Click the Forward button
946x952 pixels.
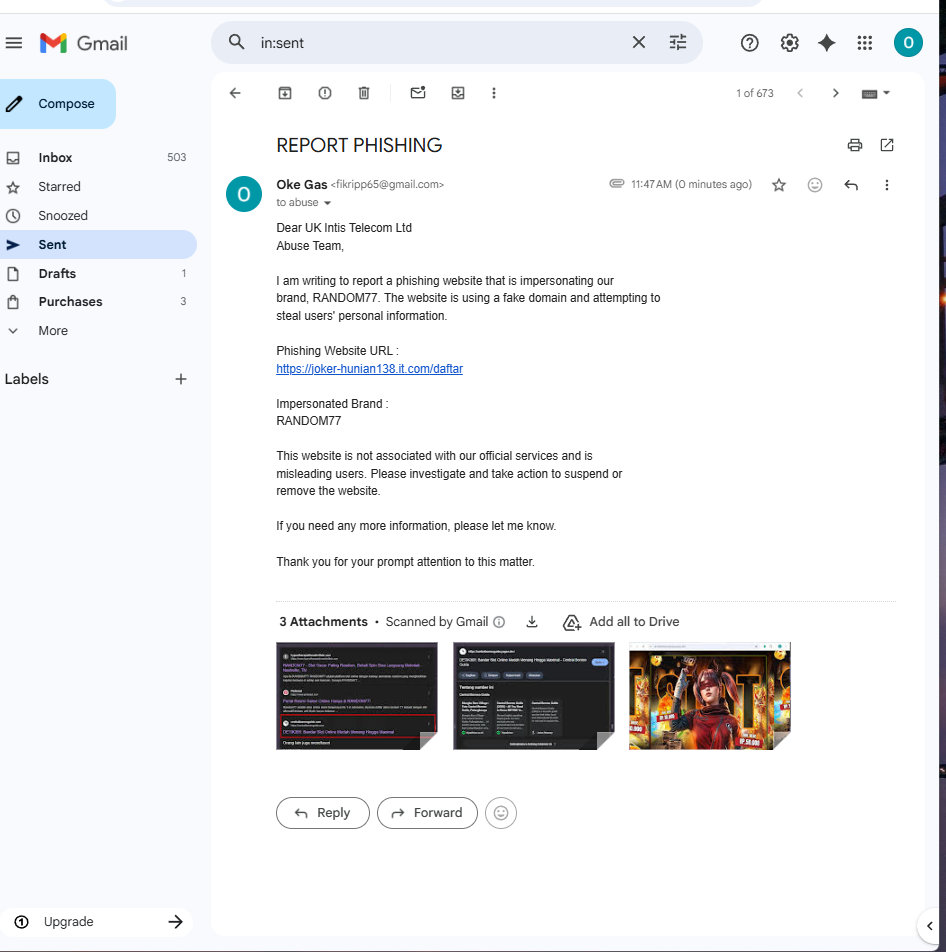click(427, 812)
